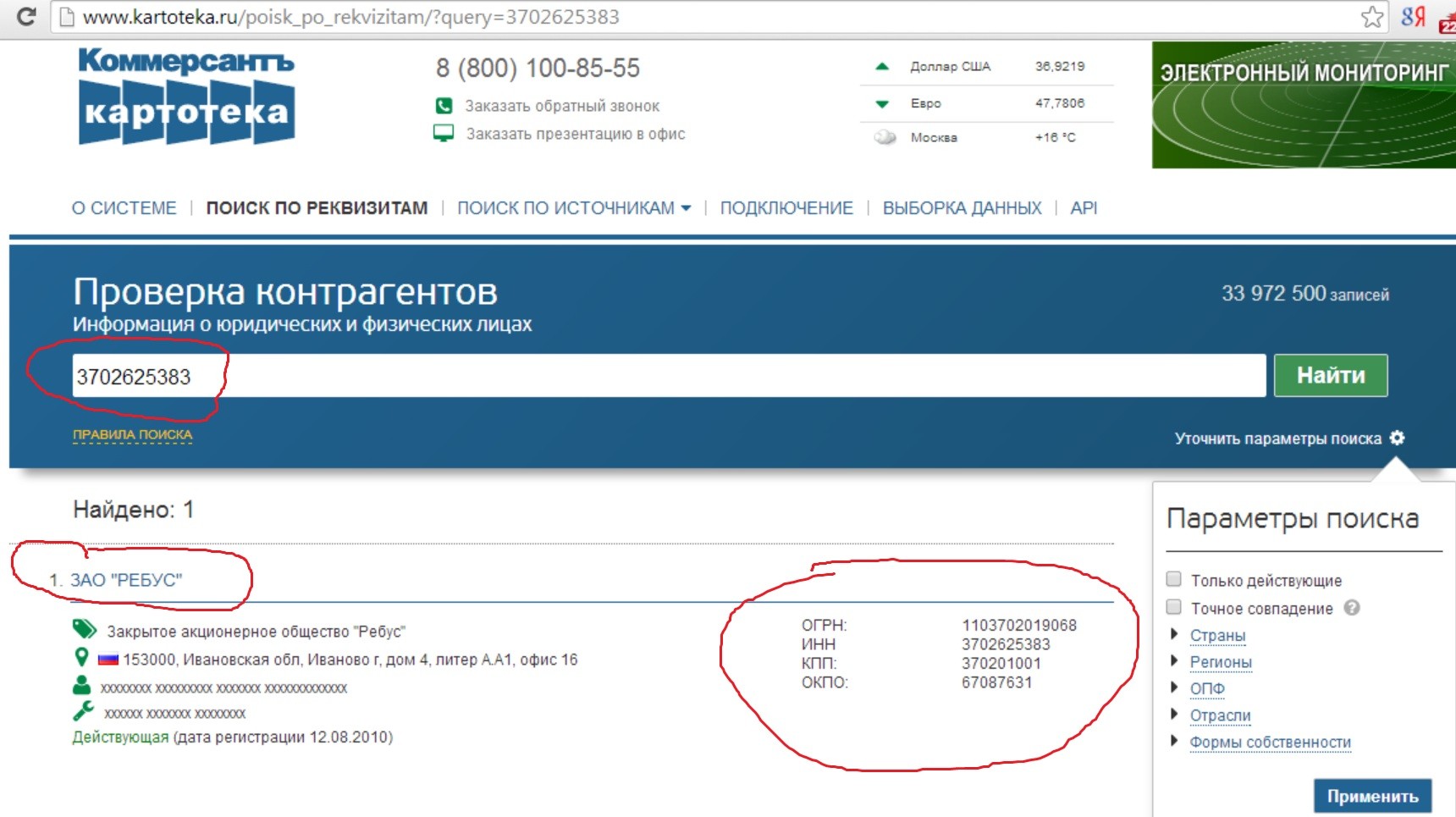Click the dollar rate 36,9219

click(1060, 66)
